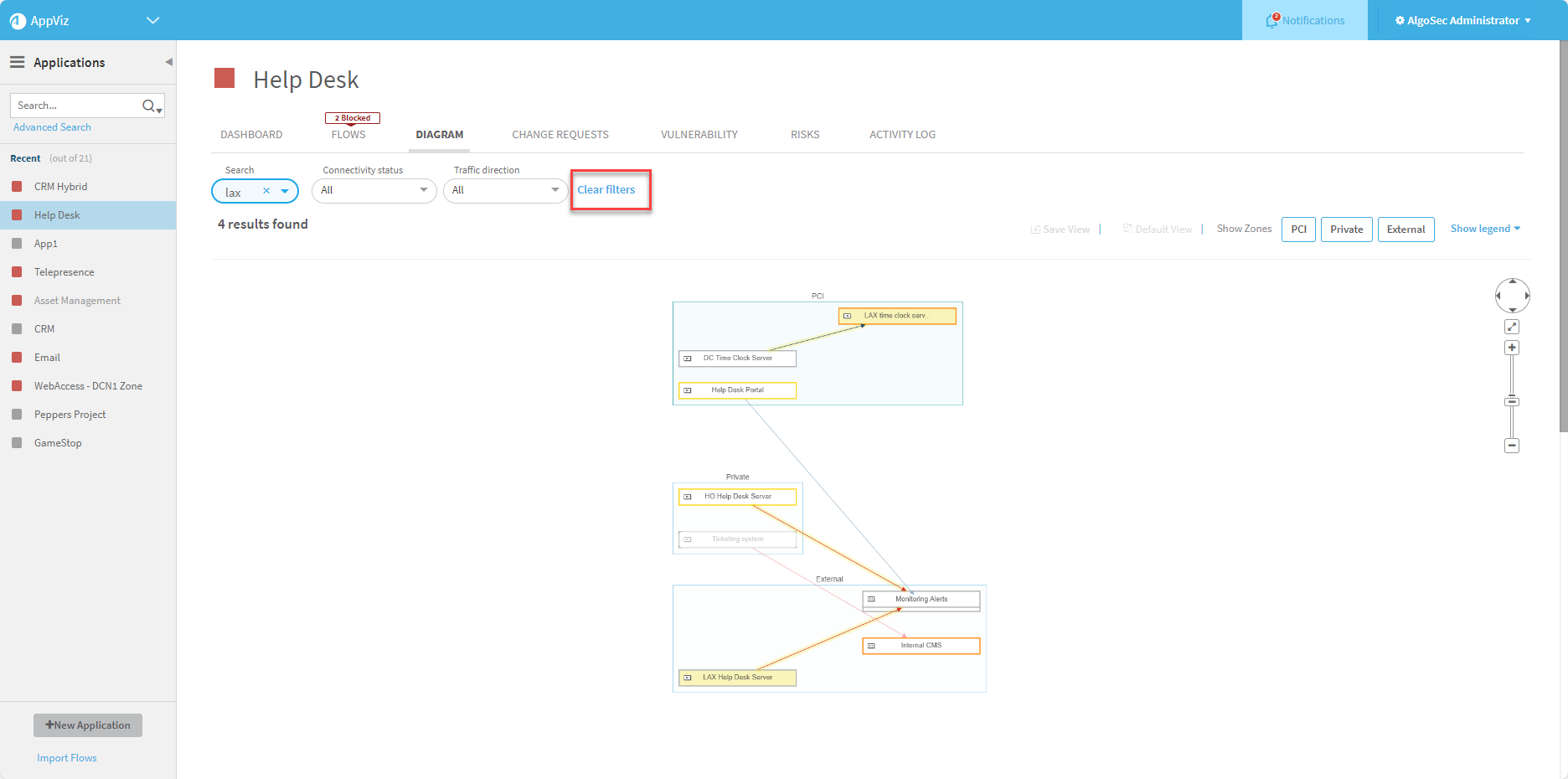1568x779 pixels.
Task: Clear the 'lax' search term with X
Action: [266, 191]
